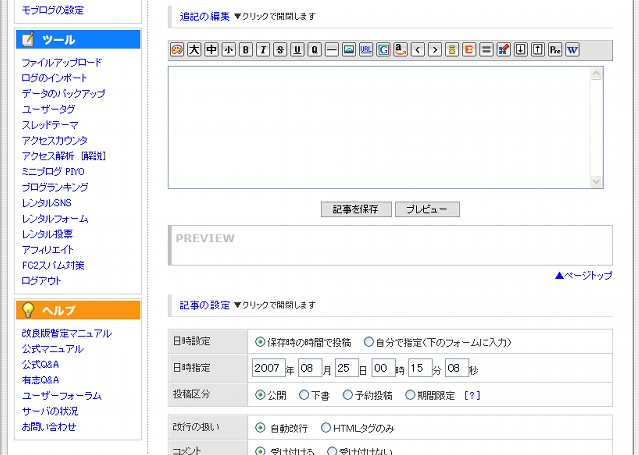This screenshot has width=639, height=455.
Task: Click the month field showing 08
Action: coord(310,368)
